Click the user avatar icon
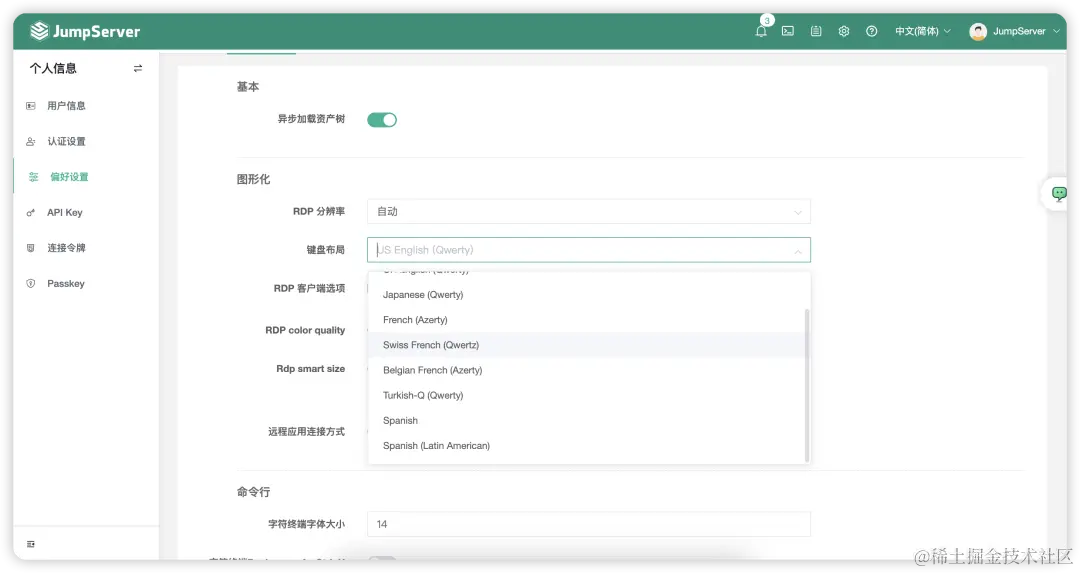The height and width of the screenshot is (573, 1080). click(977, 32)
